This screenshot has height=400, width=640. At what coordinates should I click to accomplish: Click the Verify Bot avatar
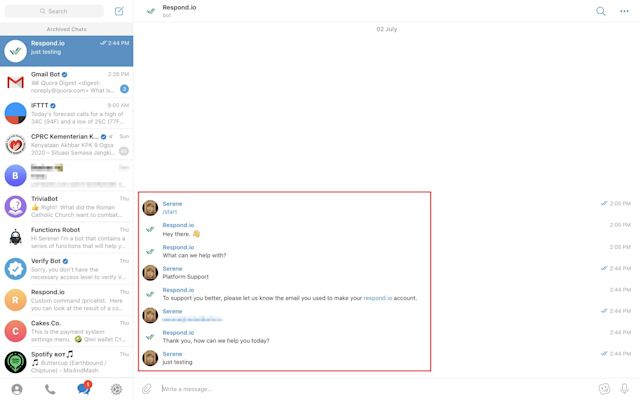point(16,269)
